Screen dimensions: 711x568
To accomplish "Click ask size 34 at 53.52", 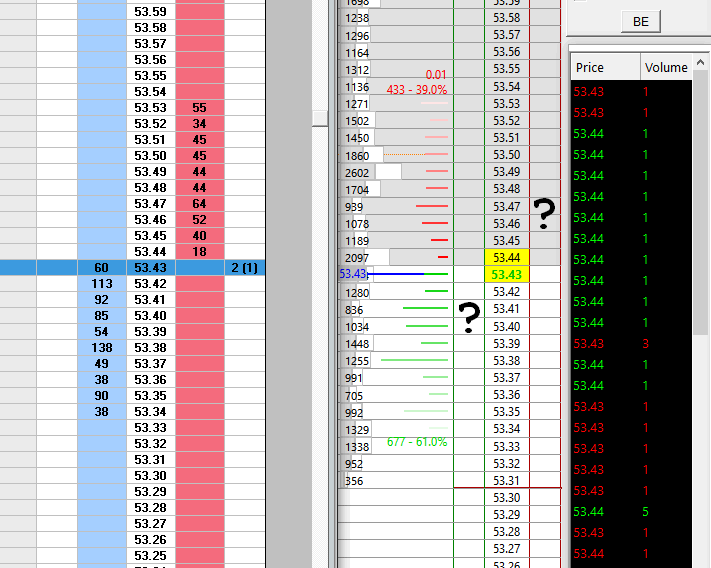I will pyautogui.click(x=200, y=124).
